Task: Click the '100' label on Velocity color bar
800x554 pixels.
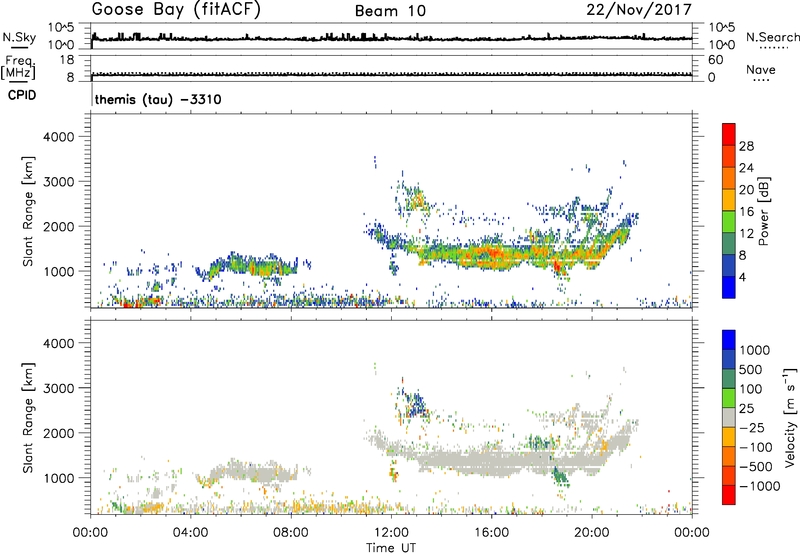Action: 751,389
